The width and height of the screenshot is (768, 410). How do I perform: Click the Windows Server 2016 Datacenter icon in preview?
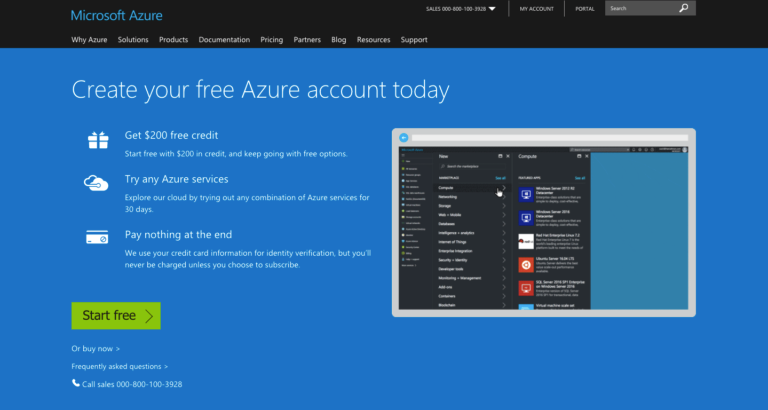pyautogui.click(x=526, y=218)
